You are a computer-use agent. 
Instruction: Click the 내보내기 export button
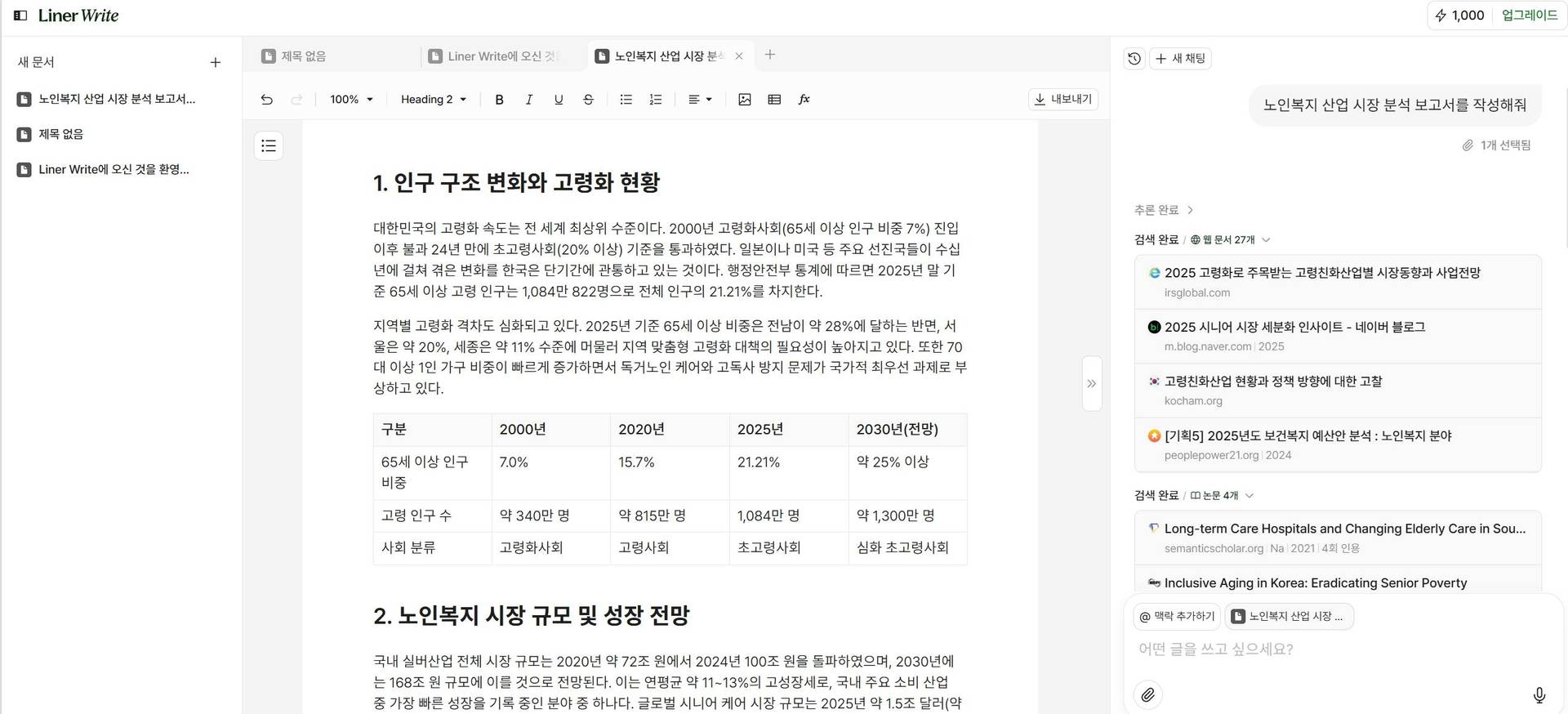pos(1063,100)
